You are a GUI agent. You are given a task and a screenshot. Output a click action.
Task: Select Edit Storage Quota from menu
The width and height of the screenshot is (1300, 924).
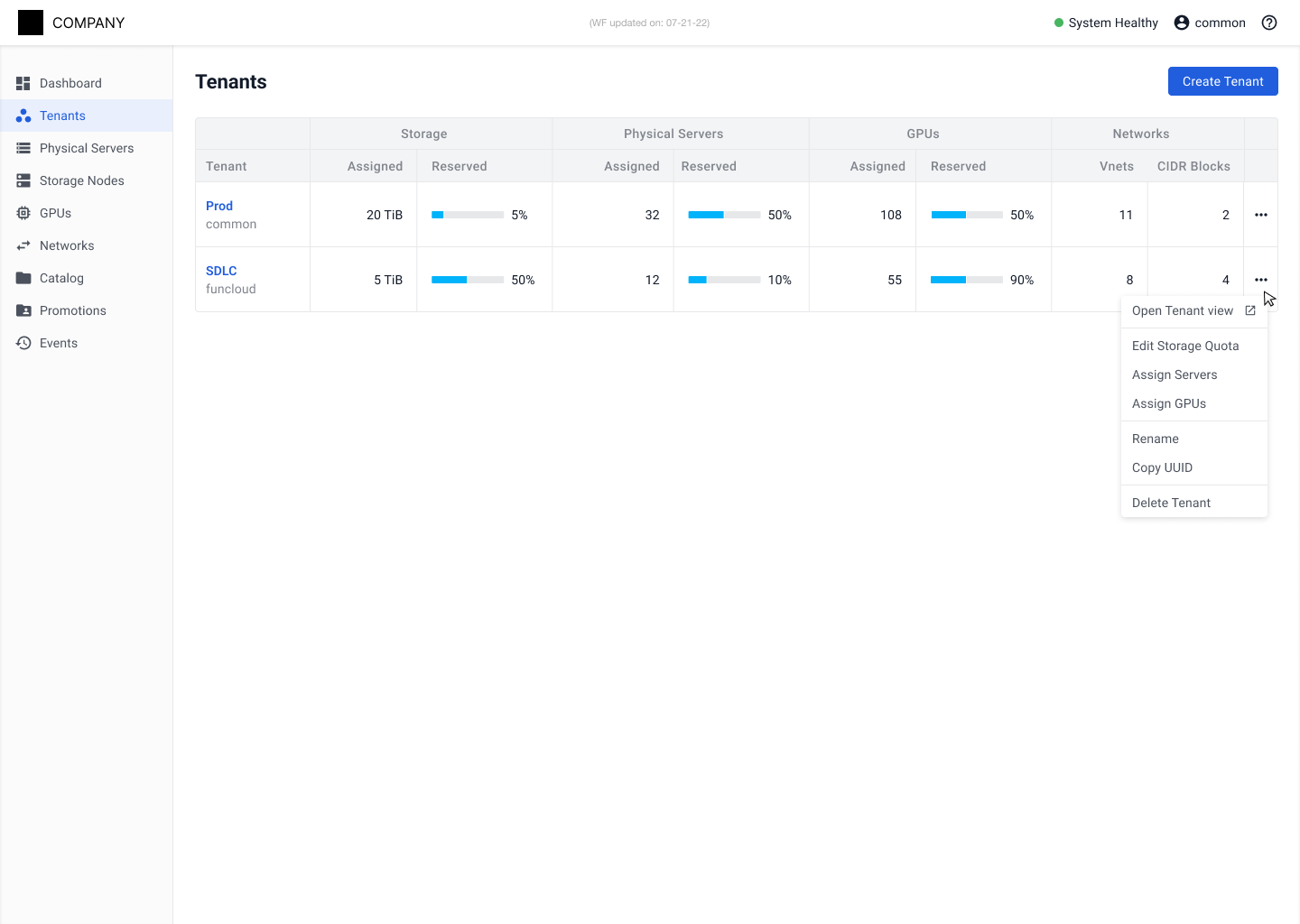tap(1184, 346)
